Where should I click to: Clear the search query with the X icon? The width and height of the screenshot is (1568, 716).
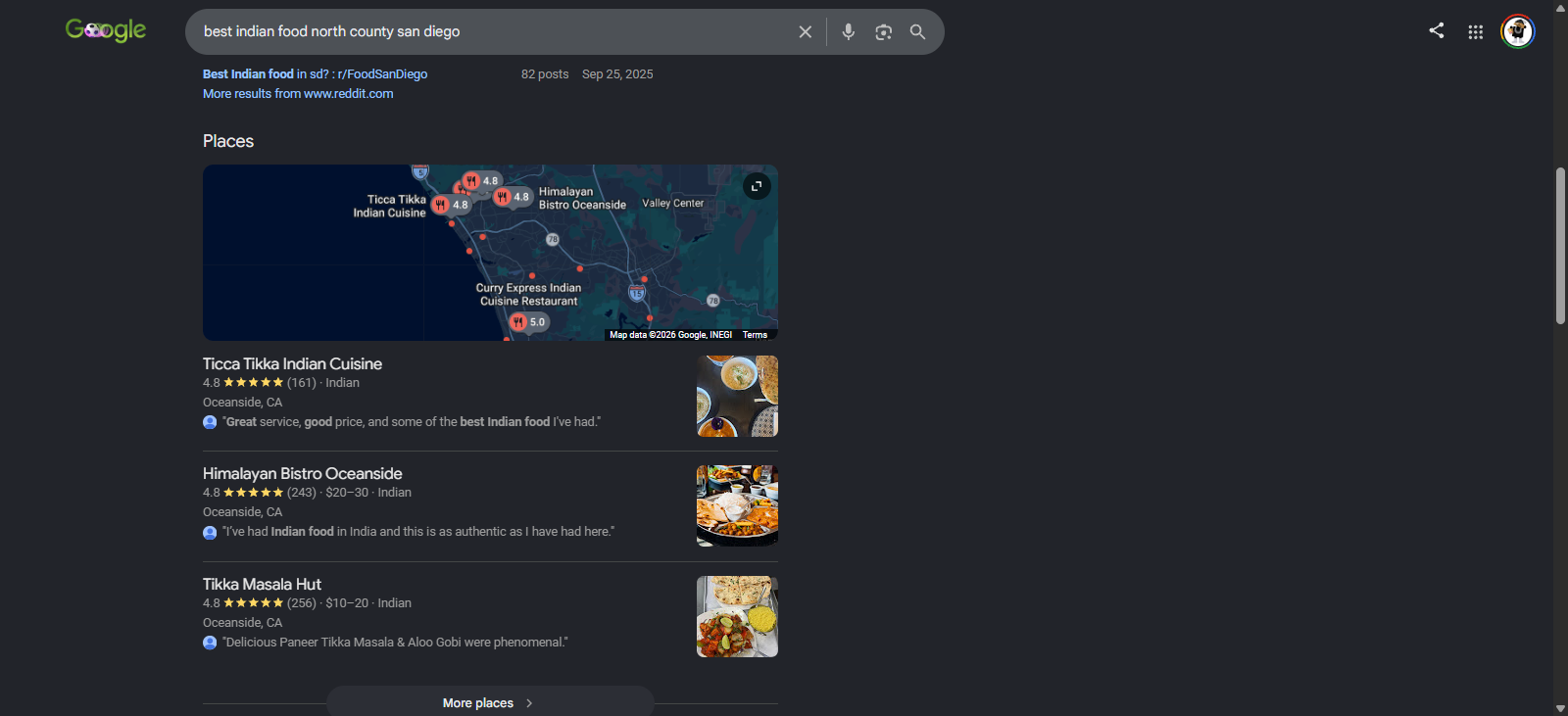coord(806,32)
